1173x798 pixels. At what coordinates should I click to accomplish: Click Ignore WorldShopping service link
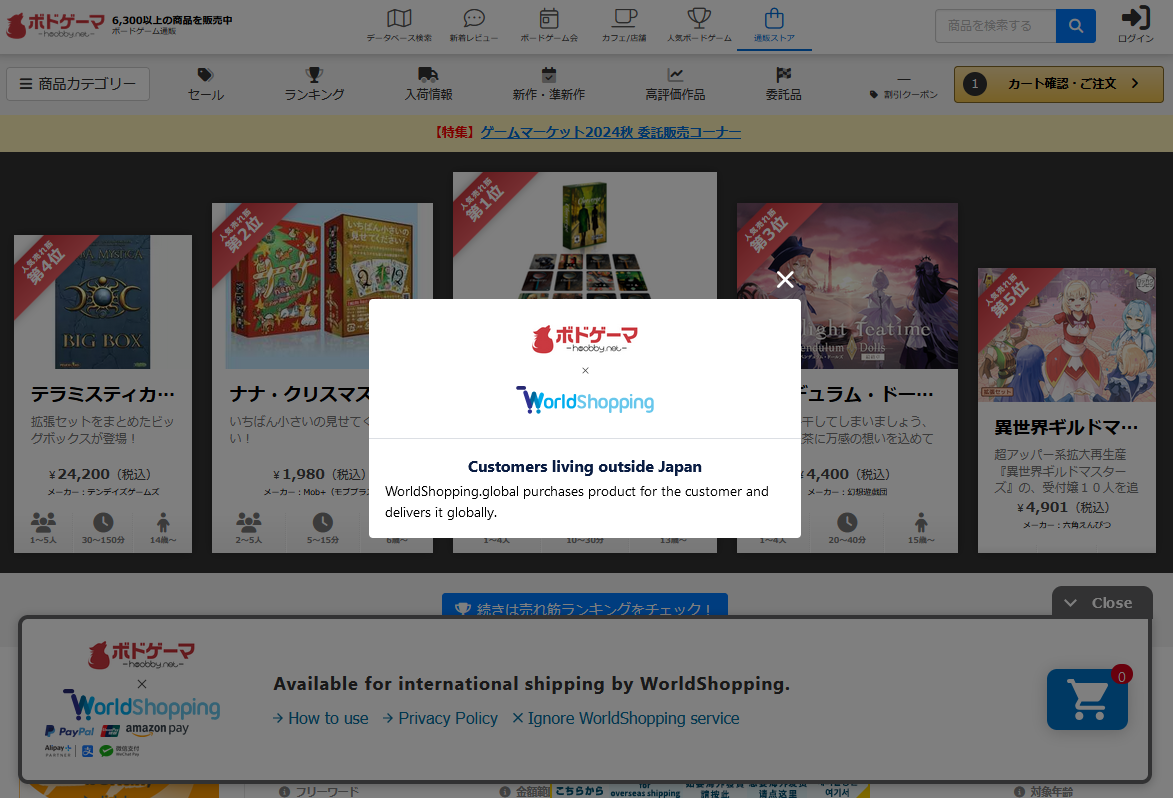tap(626, 719)
